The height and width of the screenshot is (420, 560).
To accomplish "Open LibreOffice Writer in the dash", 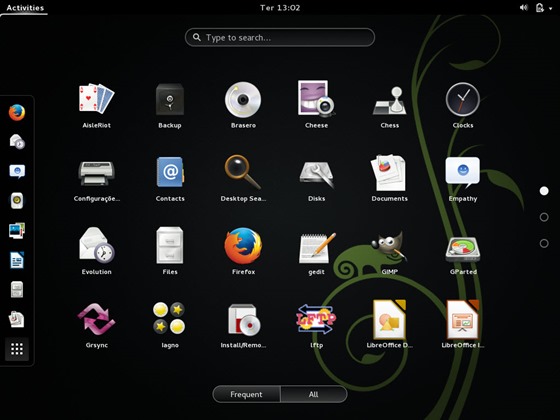I will click(x=17, y=260).
